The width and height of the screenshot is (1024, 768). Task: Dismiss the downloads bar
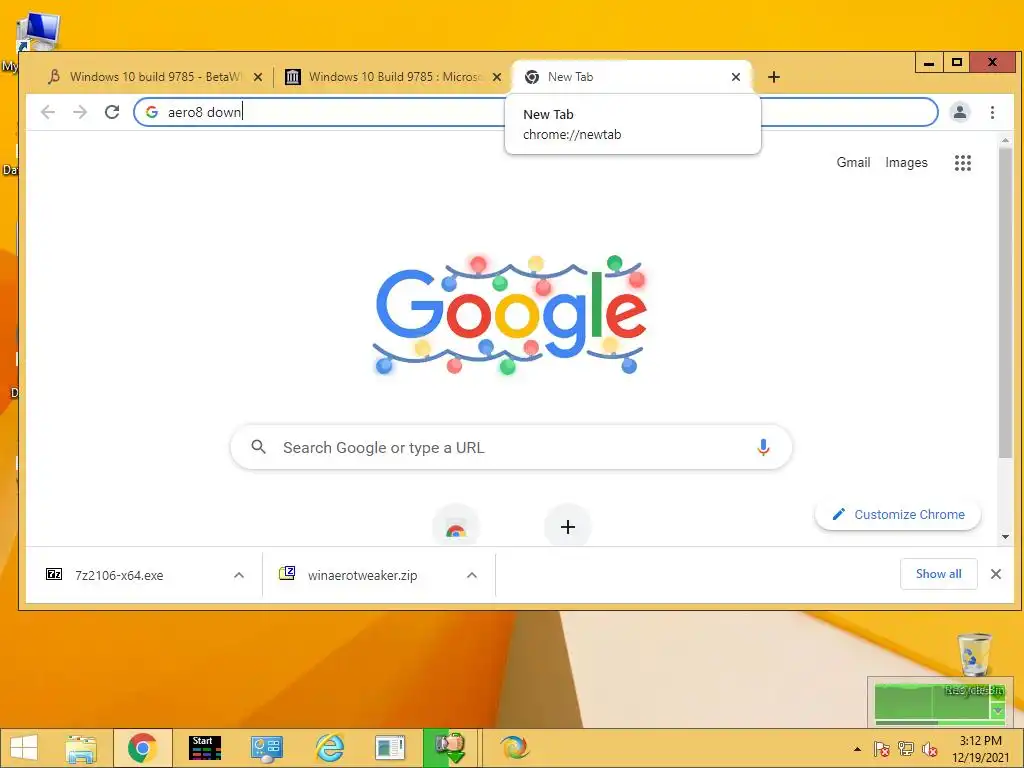(x=995, y=574)
